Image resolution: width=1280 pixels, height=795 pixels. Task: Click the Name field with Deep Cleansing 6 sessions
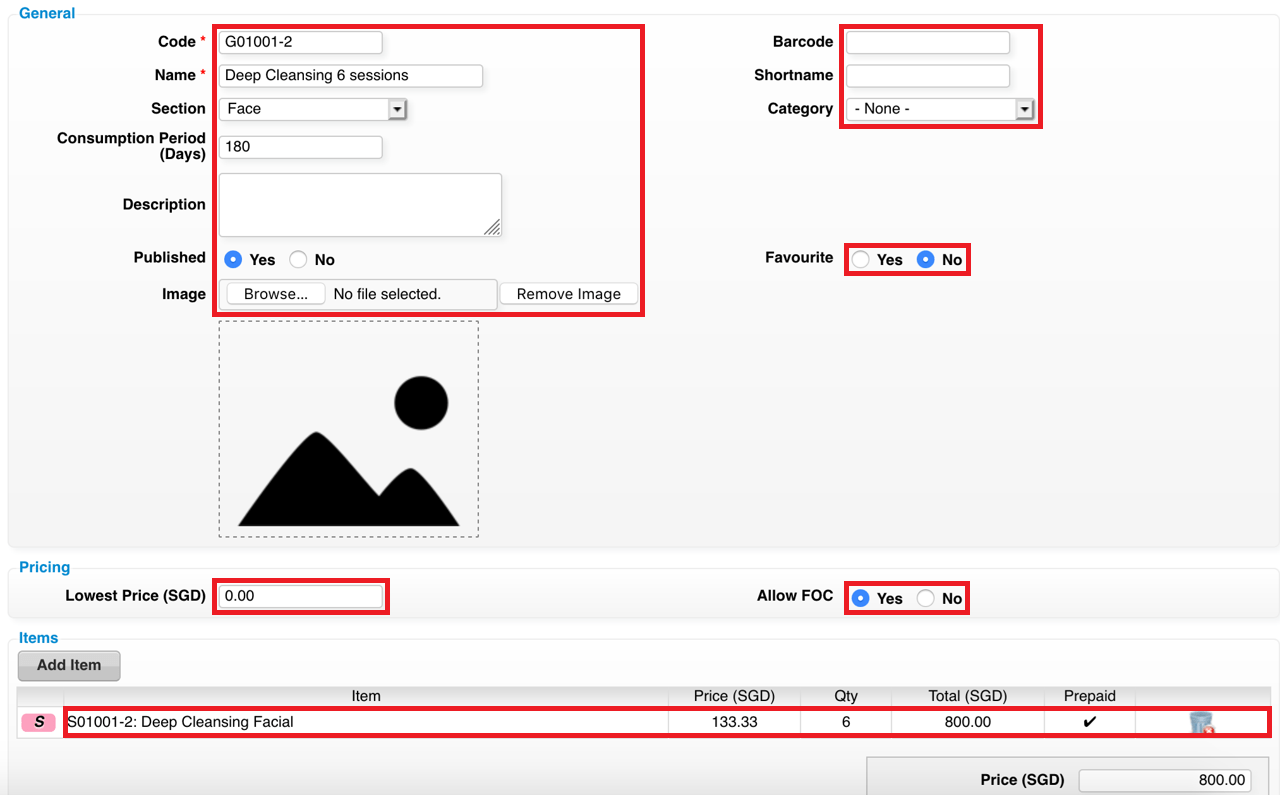[x=351, y=75]
